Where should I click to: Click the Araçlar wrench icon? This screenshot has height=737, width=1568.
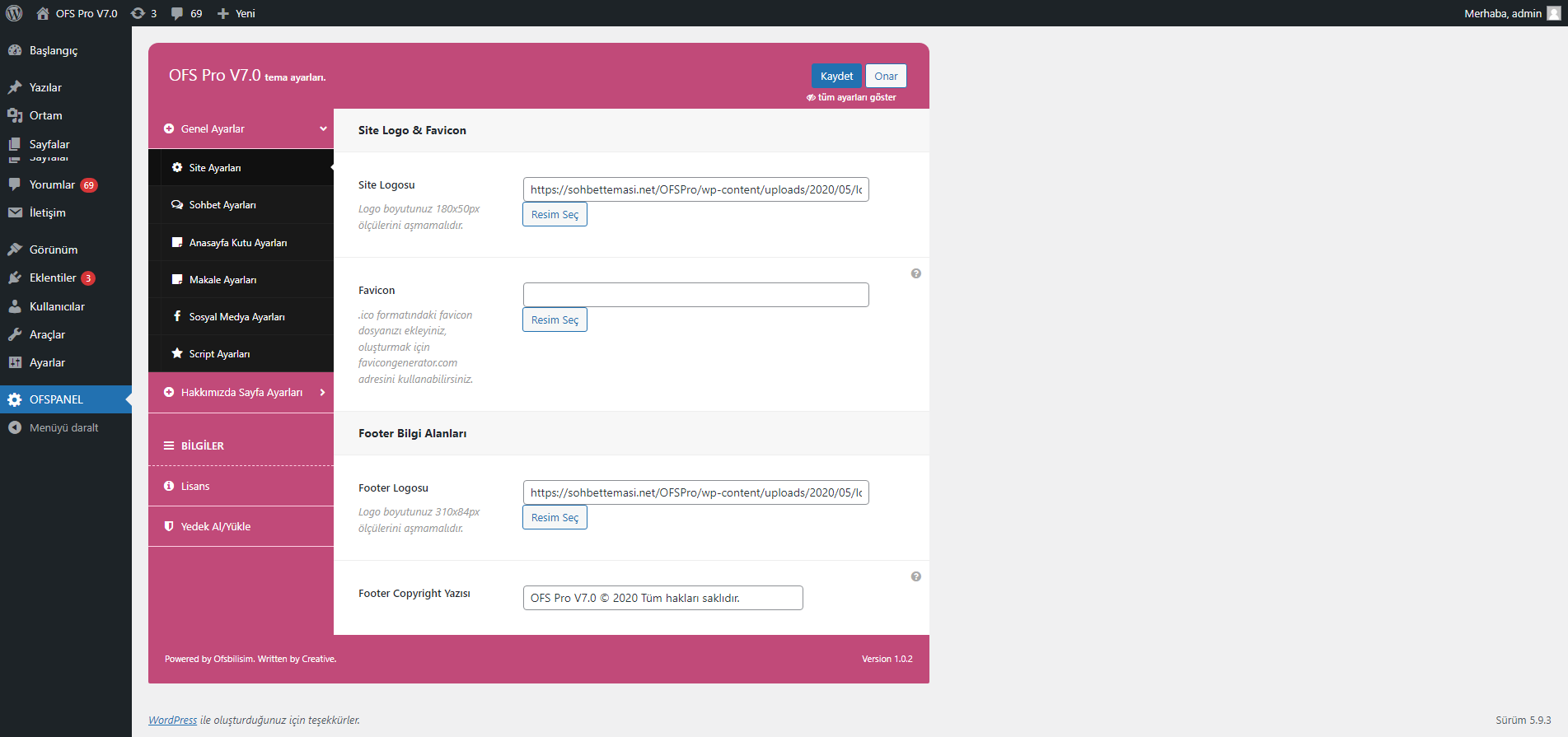click(15, 334)
